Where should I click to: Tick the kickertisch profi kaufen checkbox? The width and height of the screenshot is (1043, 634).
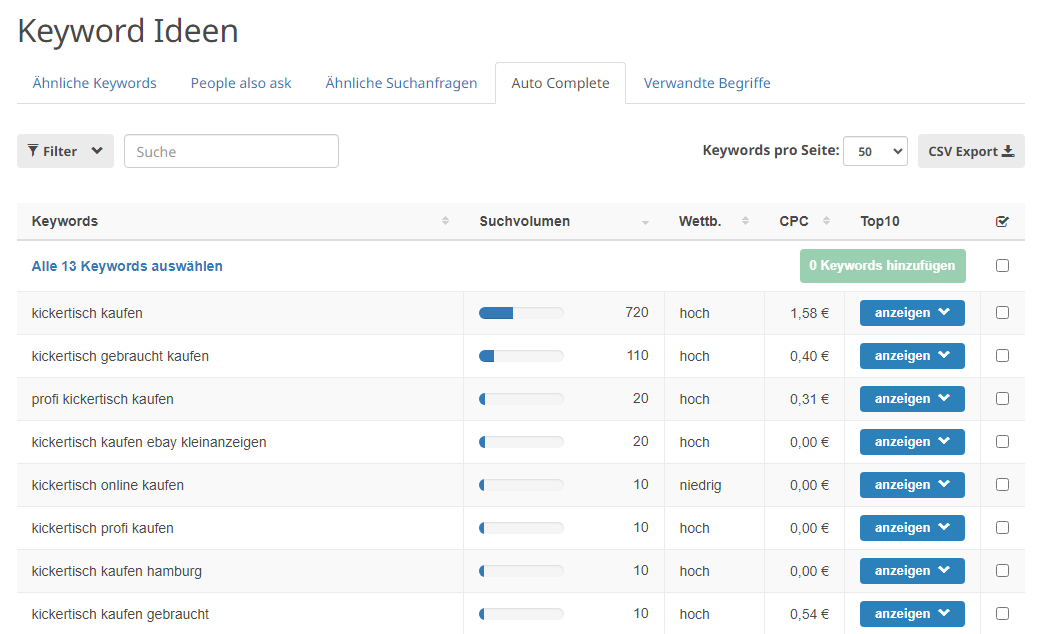click(x=1002, y=528)
